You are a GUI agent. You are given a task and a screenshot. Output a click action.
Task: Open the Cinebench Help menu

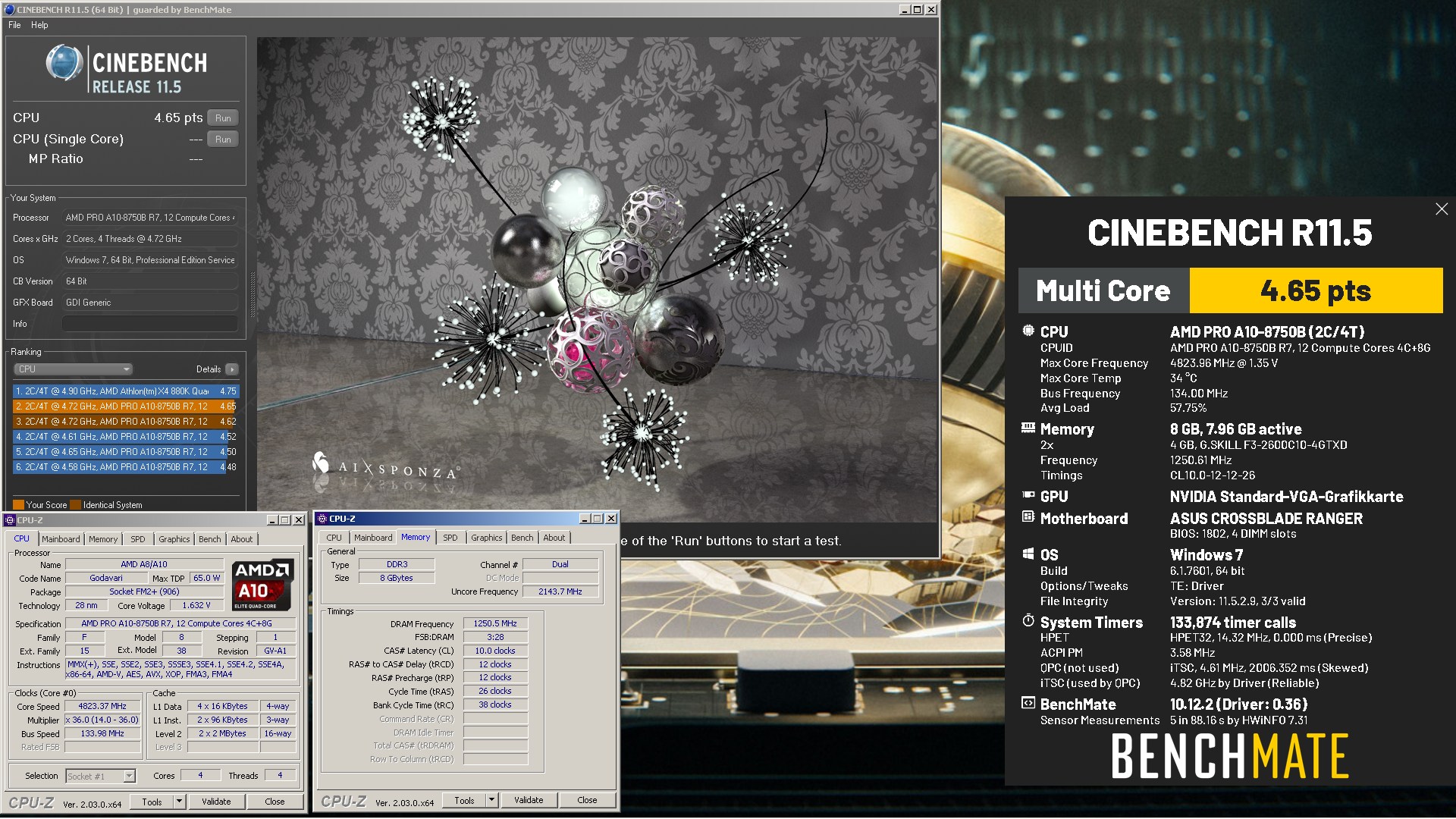[39, 25]
